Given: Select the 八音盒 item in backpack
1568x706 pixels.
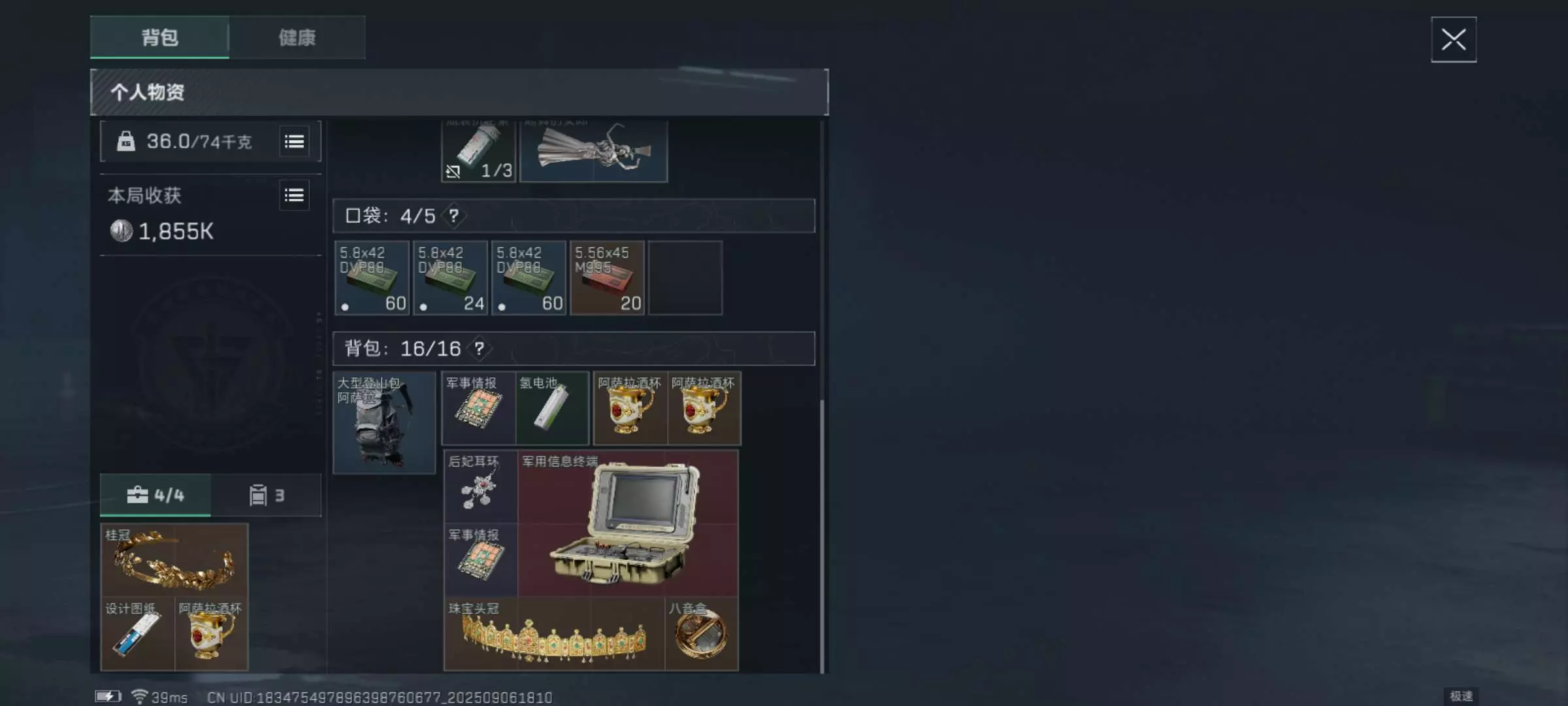Looking at the screenshot, I should (x=702, y=633).
